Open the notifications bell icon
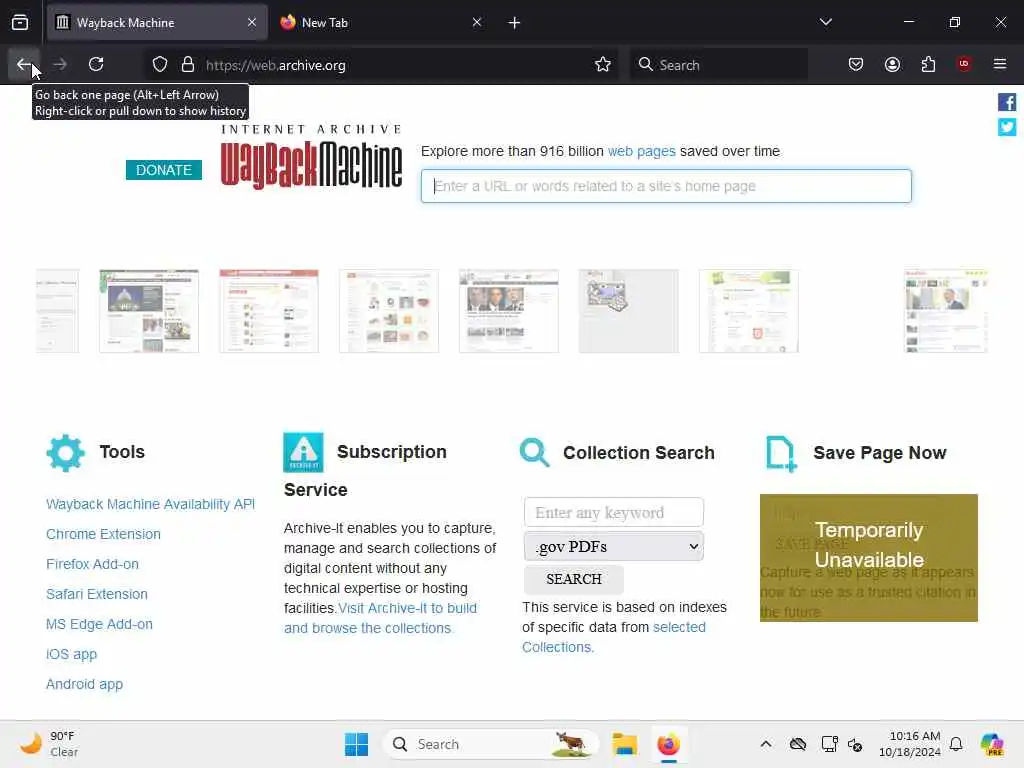Screen dimensions: 1024x768 click(x=956, y=744)
